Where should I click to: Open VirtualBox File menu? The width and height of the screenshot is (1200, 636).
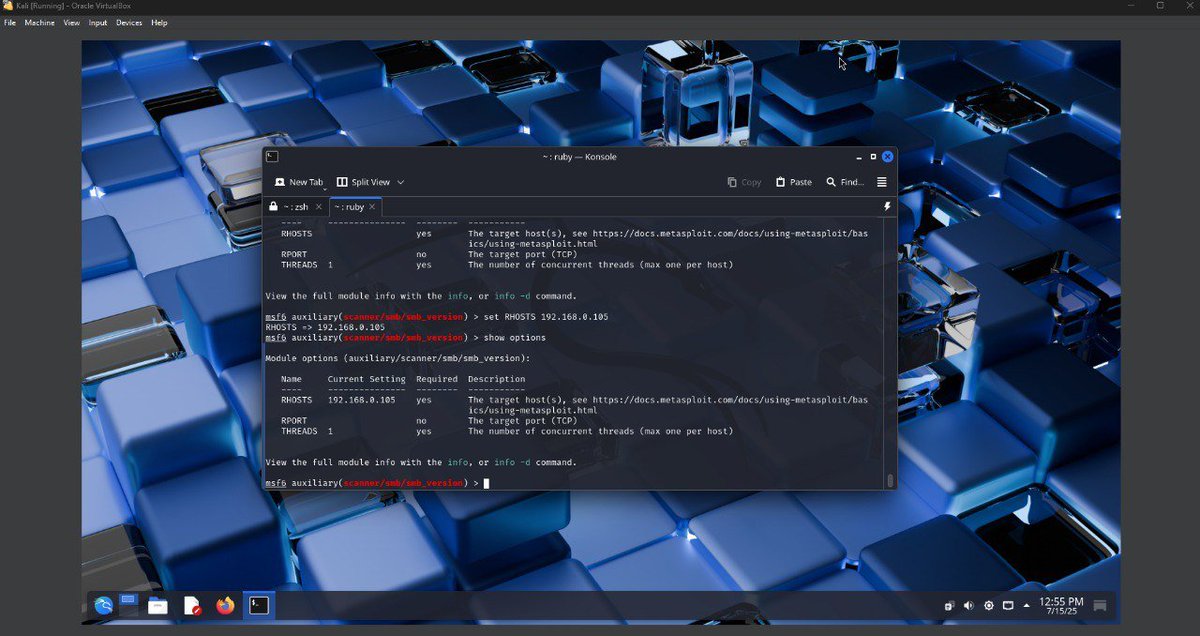[x=10, y=22]
